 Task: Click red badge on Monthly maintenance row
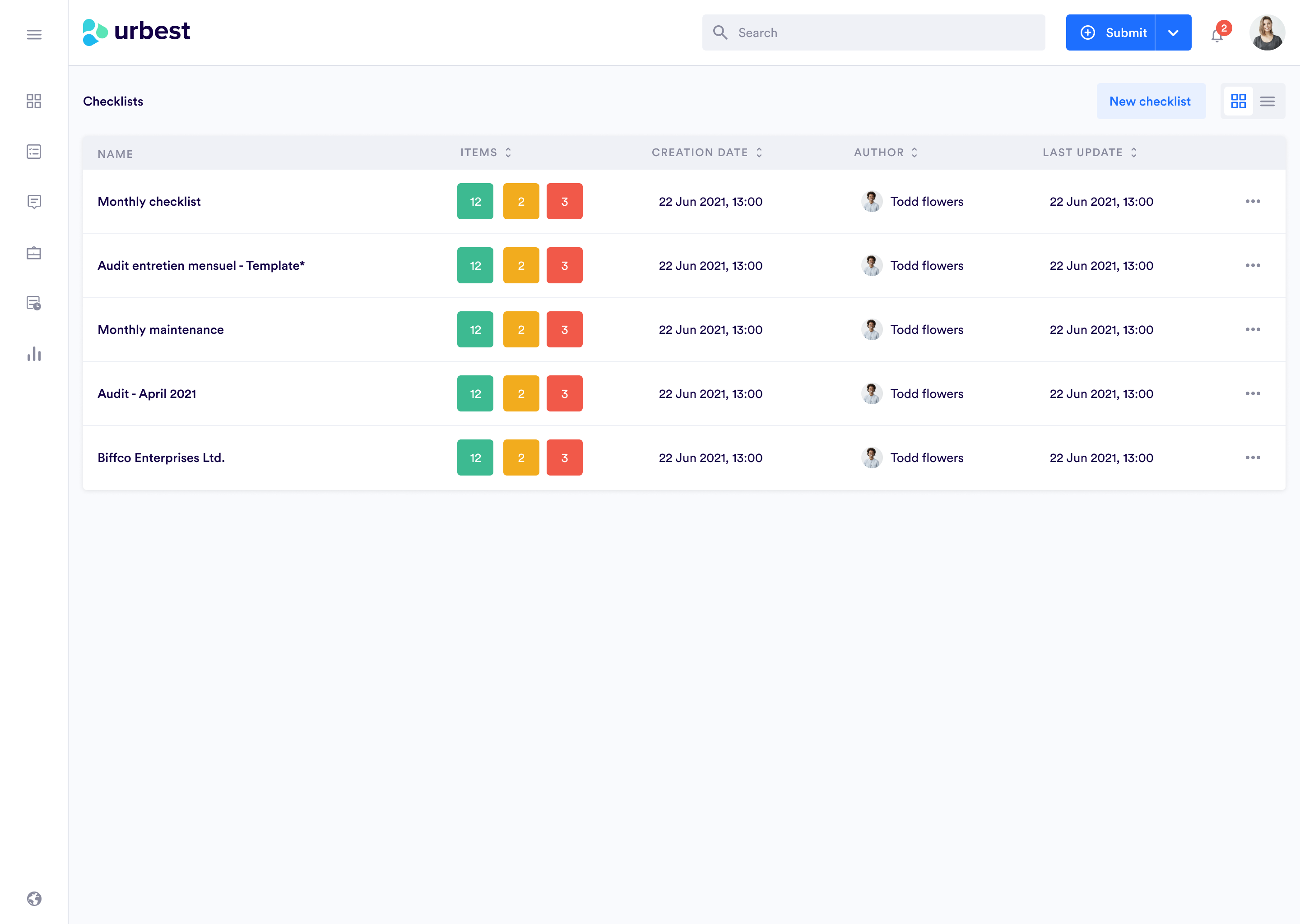(564, 329)
